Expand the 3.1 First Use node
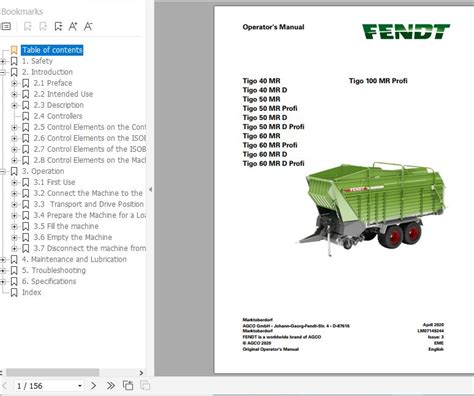Viewport: 474px width, 396px height. tap(14, 182)
